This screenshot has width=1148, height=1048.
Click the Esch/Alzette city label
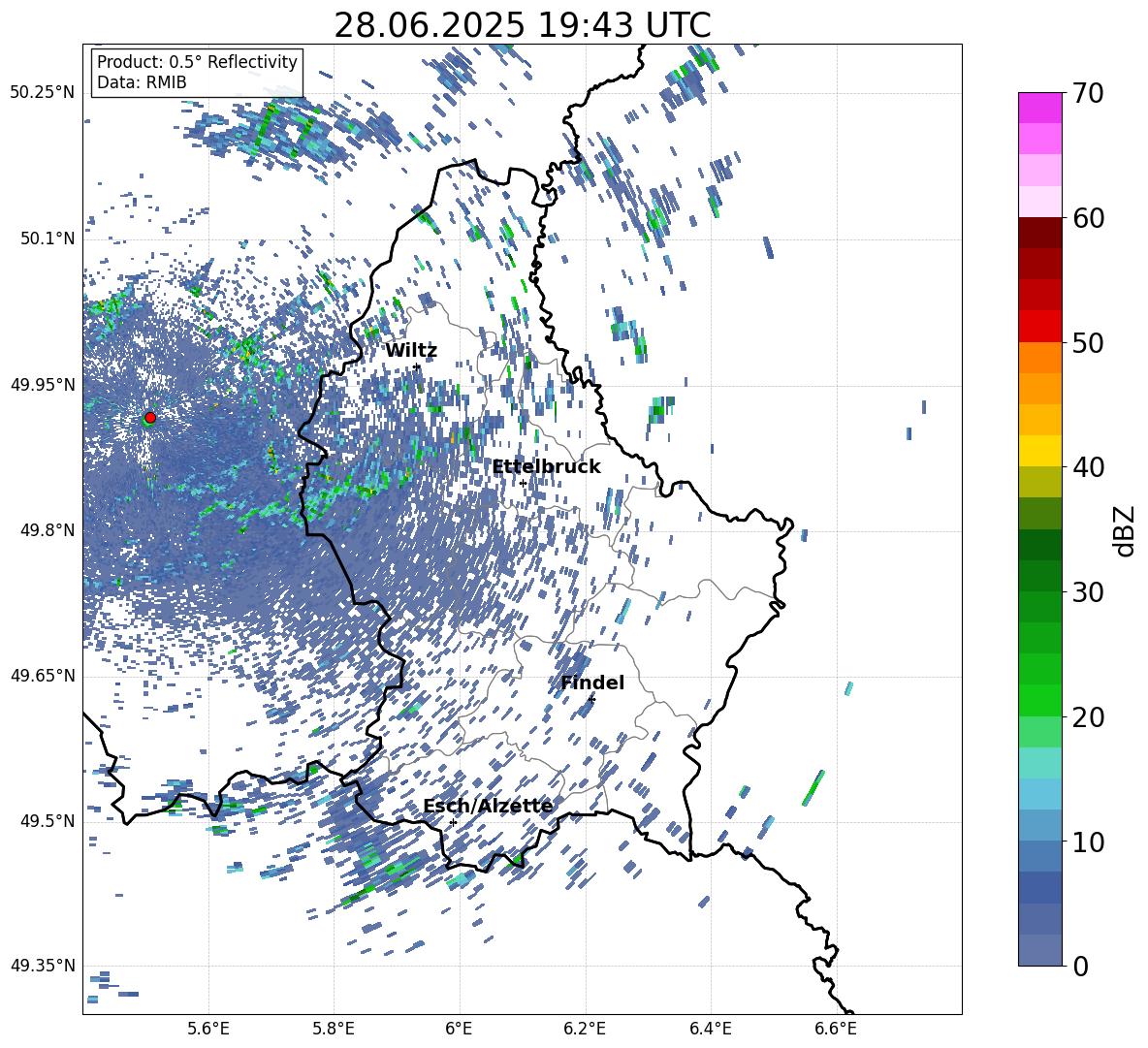(x=488, y=806)
